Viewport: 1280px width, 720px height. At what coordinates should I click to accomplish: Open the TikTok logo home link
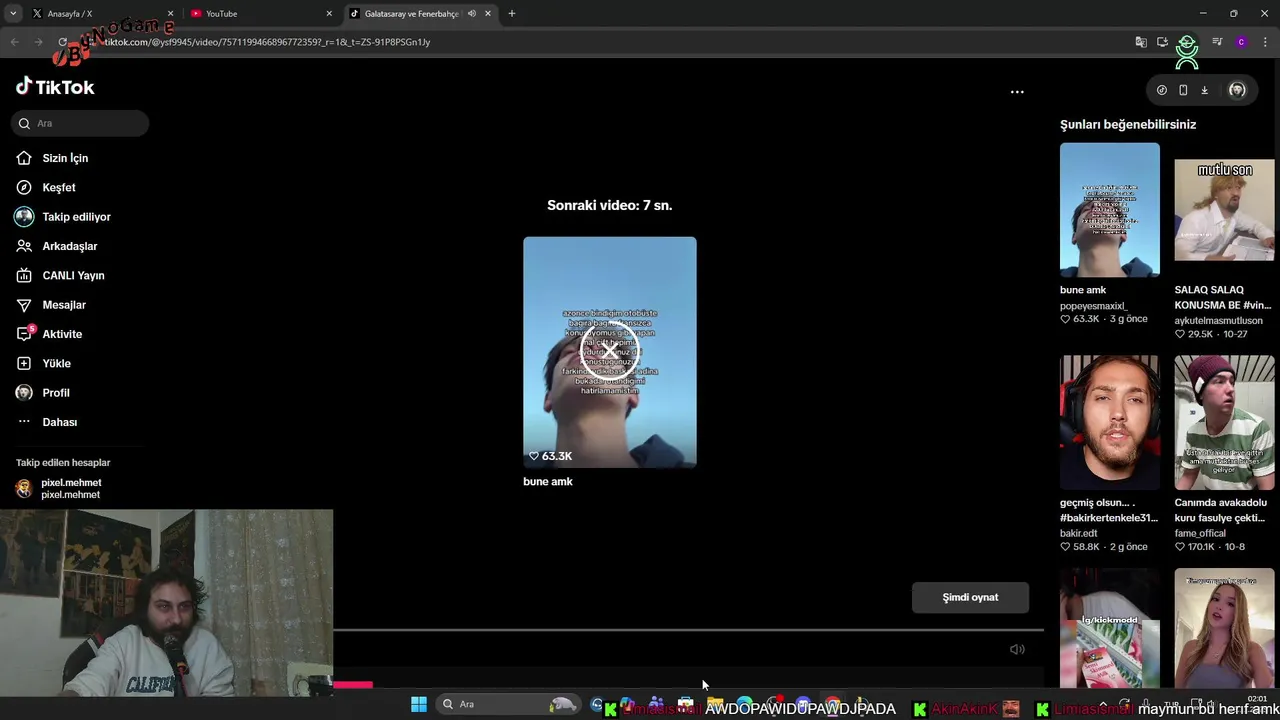pos(55,87)
